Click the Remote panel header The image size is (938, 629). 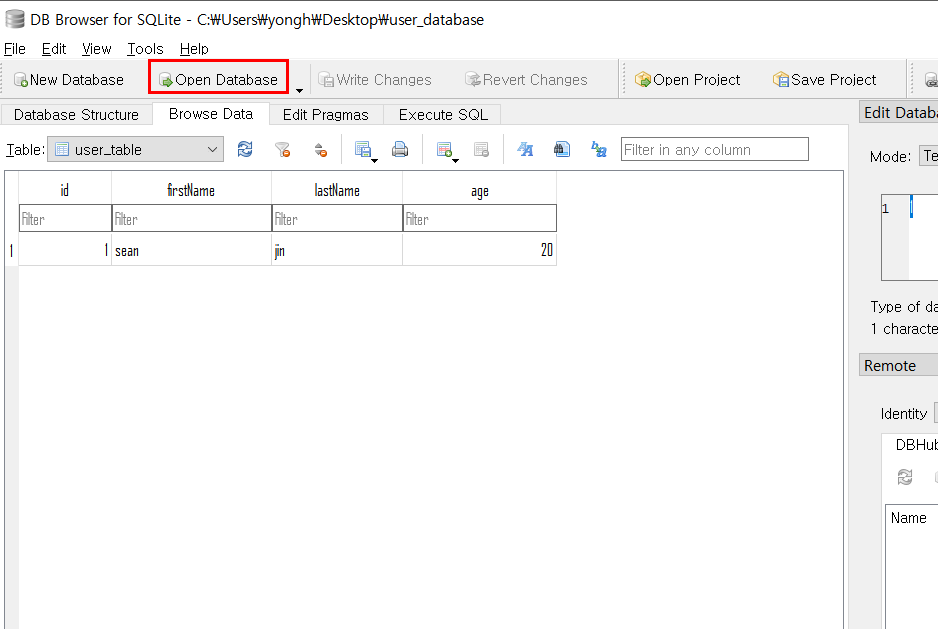coord(899,365)
